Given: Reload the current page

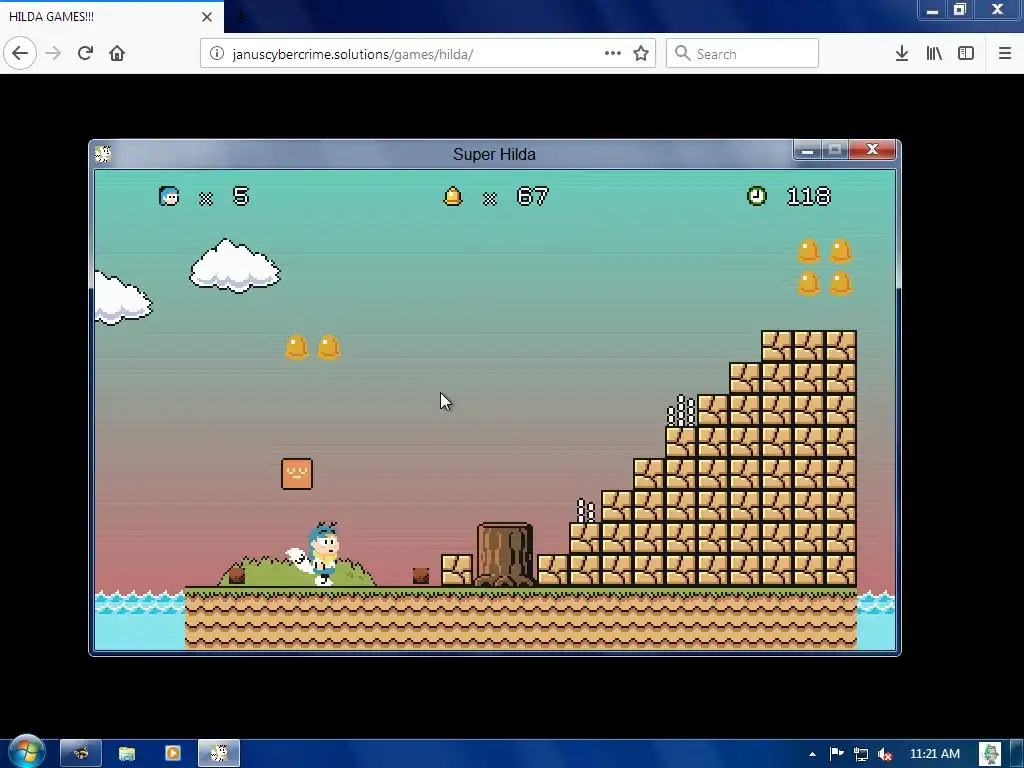Looking at the screenshot, I should [x=85, y=54].
